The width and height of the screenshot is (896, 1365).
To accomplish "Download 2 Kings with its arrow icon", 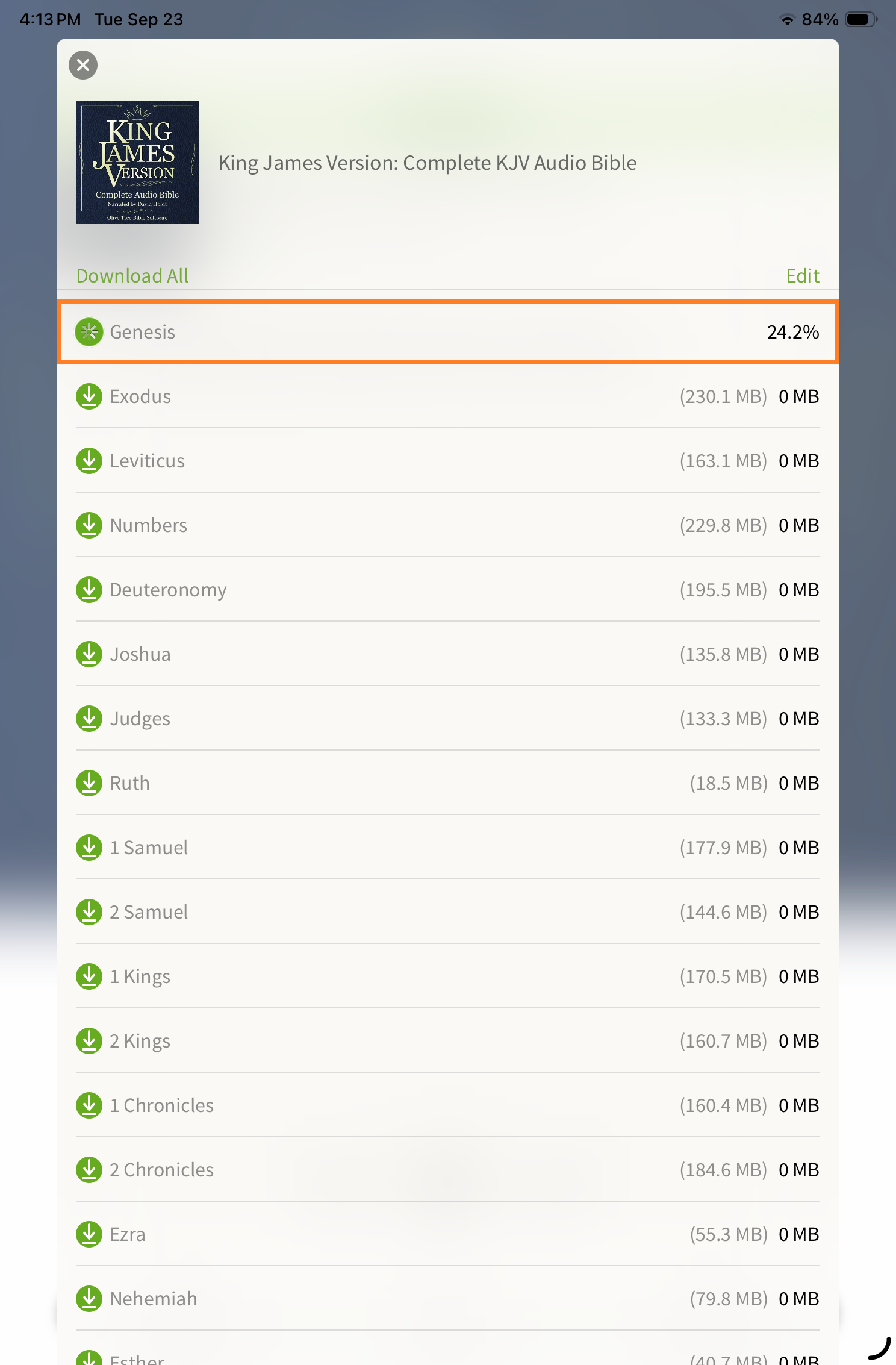I will click(89, 1041).
